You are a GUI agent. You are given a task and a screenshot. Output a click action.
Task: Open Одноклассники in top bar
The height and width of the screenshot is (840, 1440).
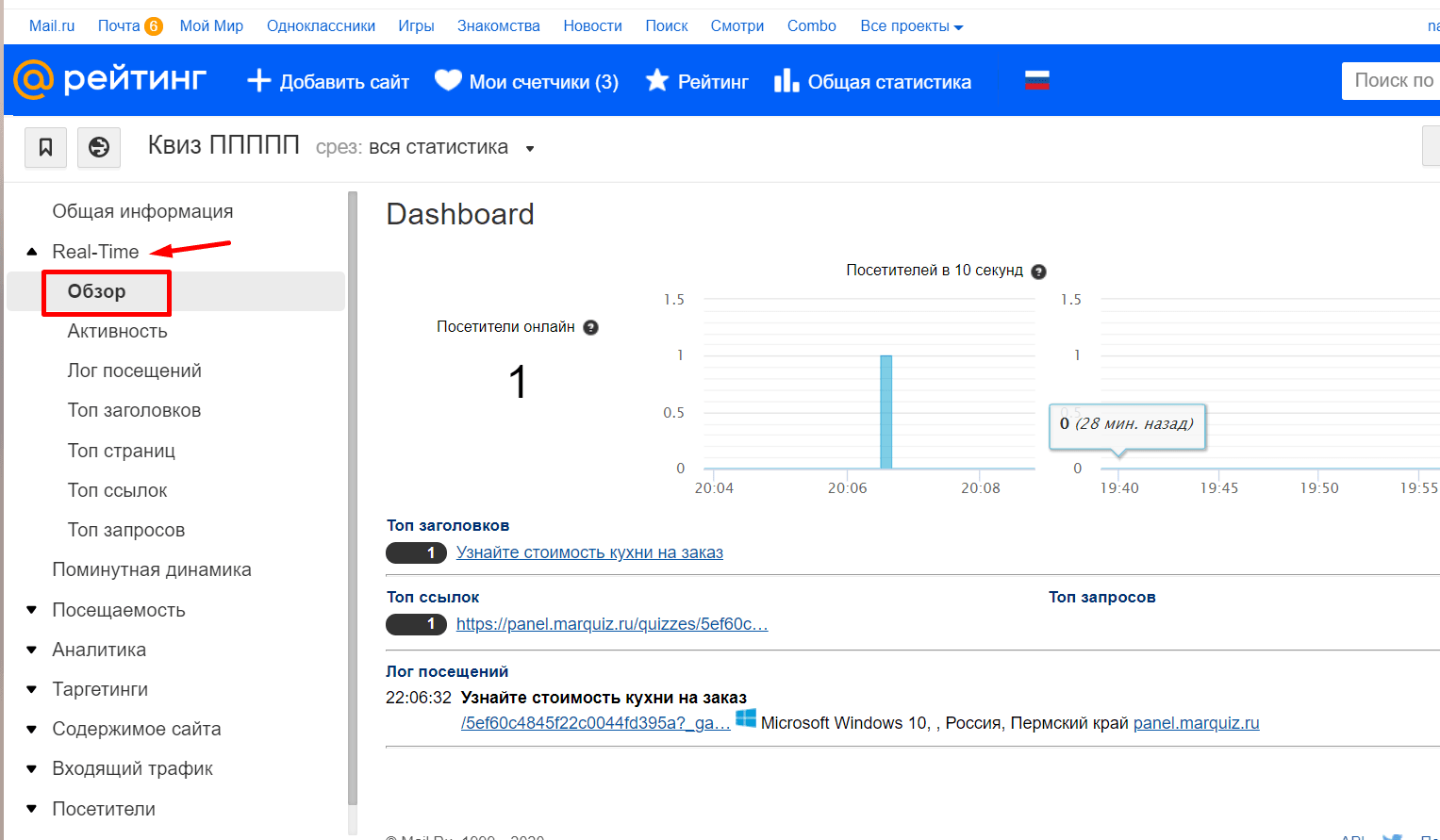tap(321, 26)
